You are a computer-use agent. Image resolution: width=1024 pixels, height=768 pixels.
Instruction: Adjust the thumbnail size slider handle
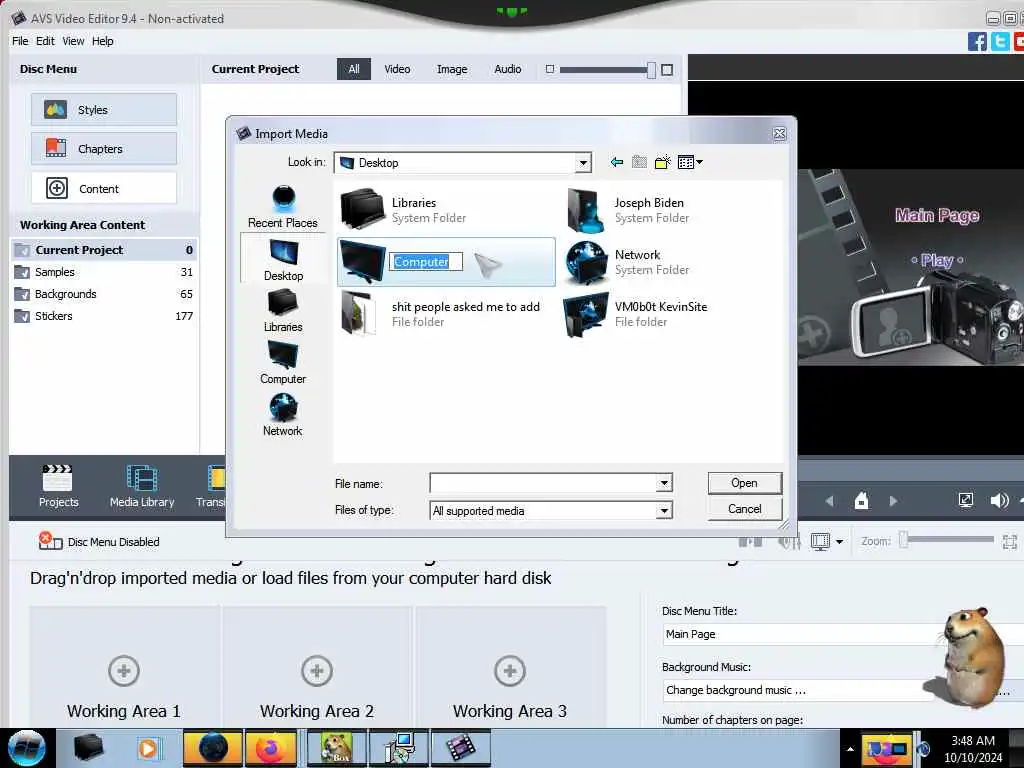(651, 70)
